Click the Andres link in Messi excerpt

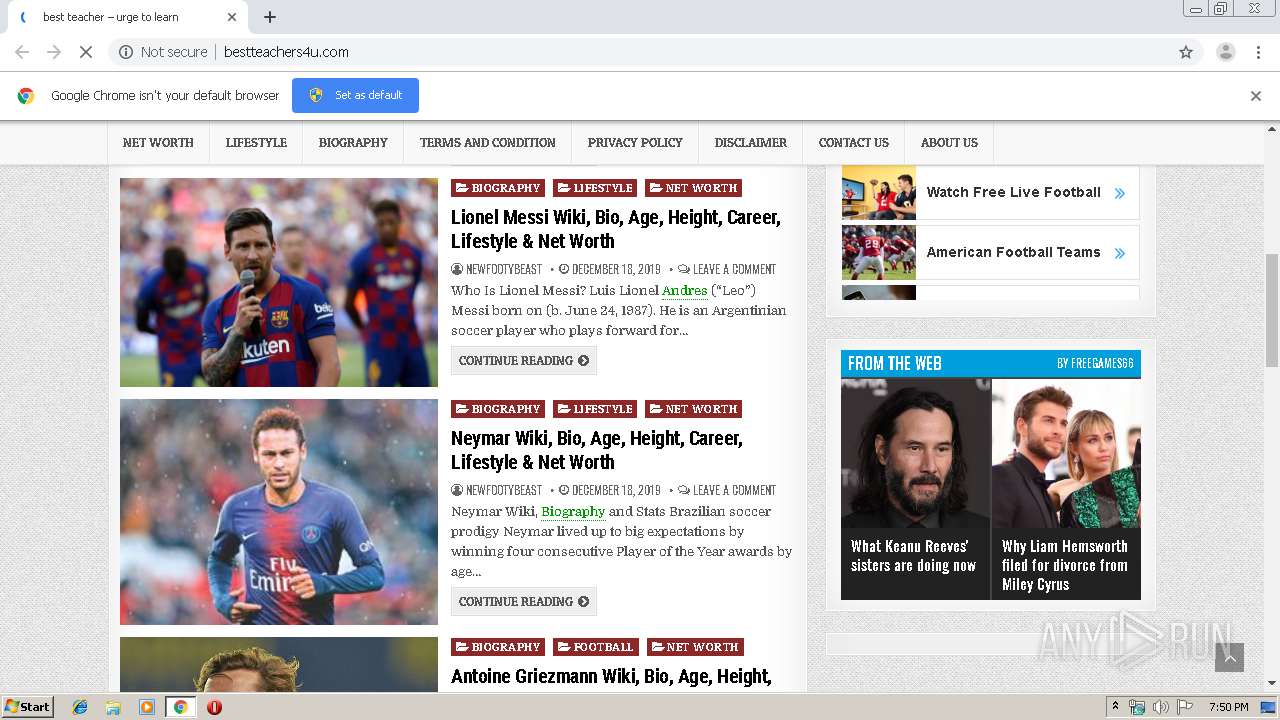685,291
